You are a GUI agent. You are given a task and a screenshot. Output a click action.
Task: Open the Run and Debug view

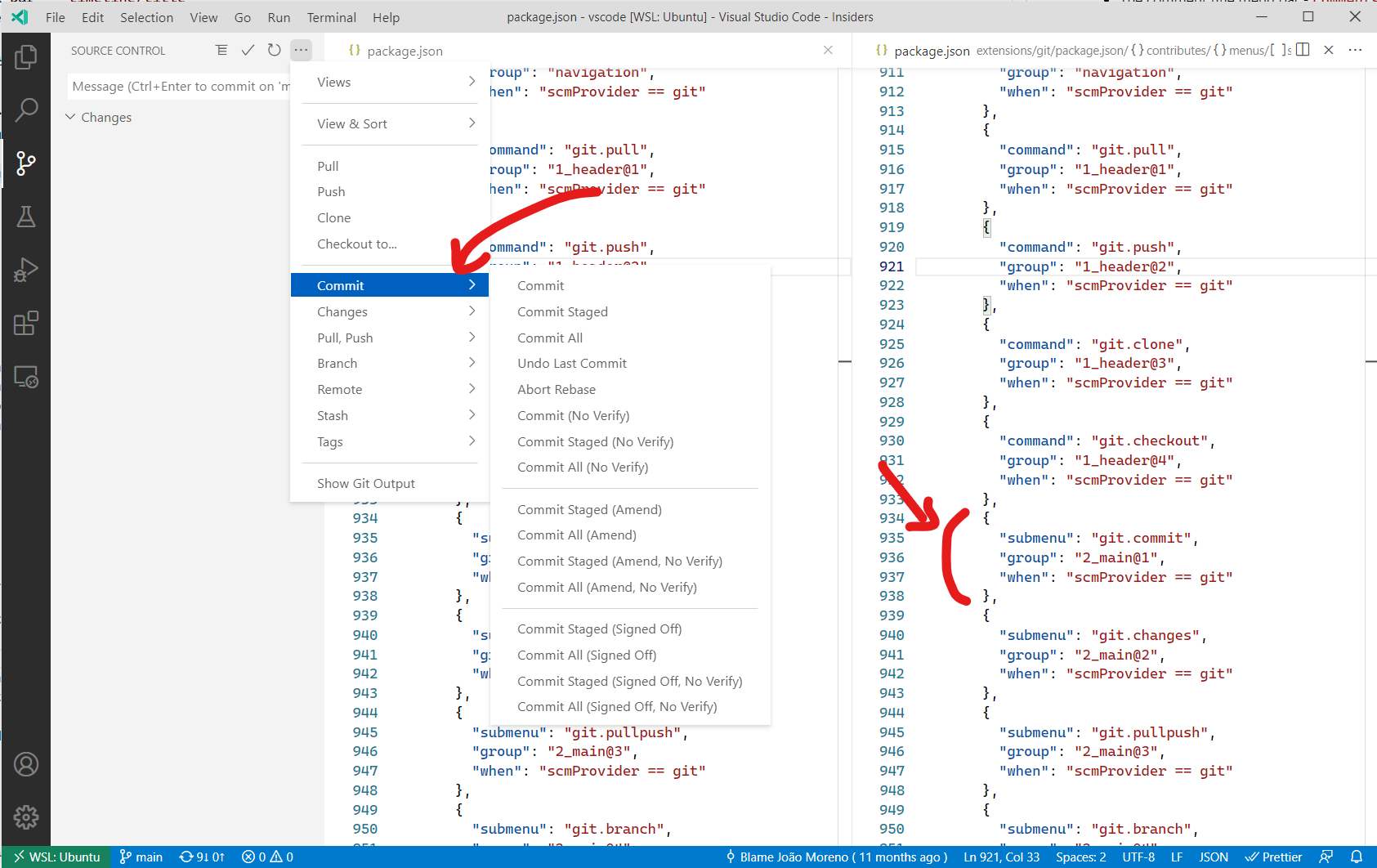pyautogui.click(x=26, y=270)
